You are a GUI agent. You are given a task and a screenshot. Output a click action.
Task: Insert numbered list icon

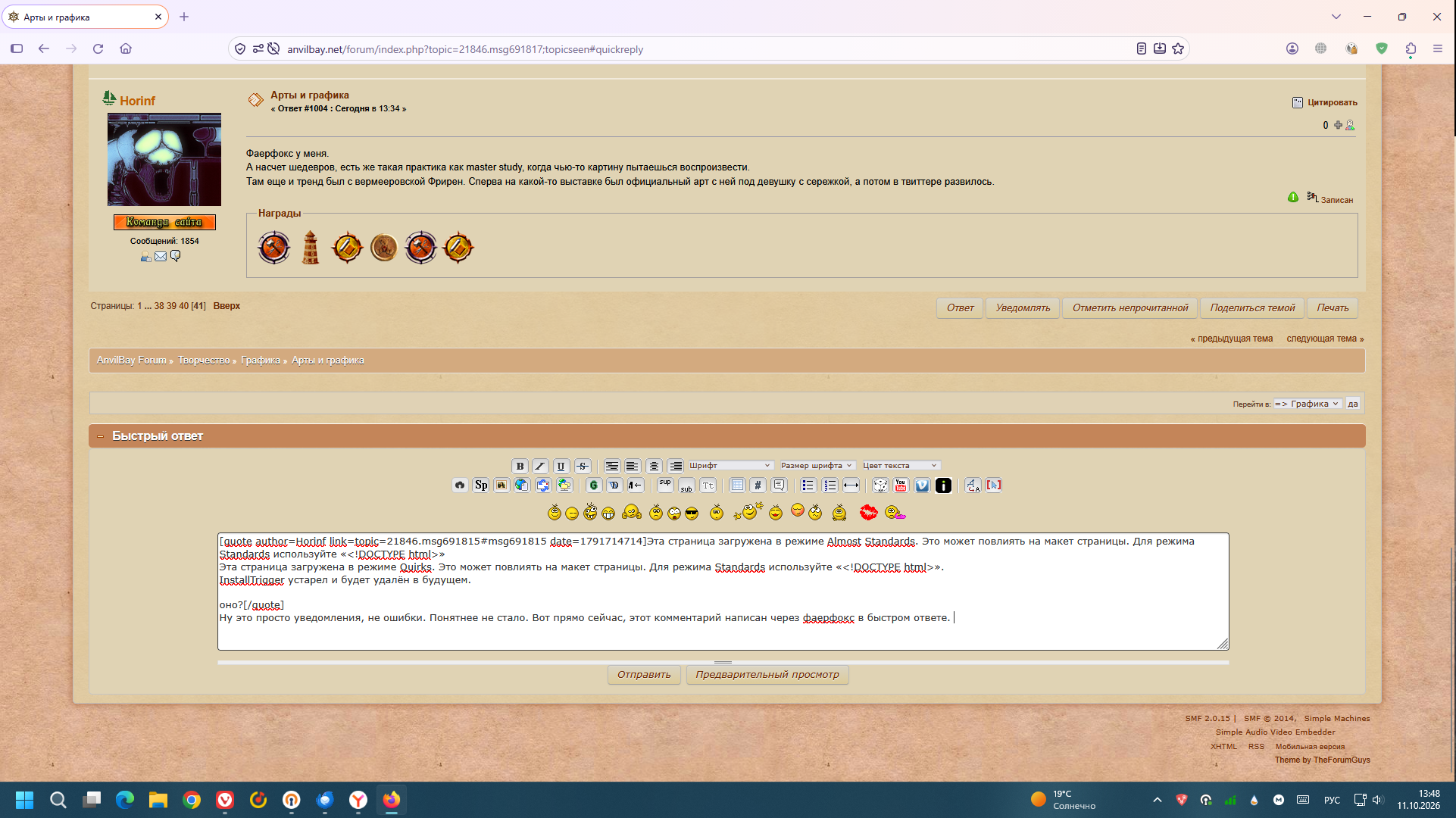point(830,485)
